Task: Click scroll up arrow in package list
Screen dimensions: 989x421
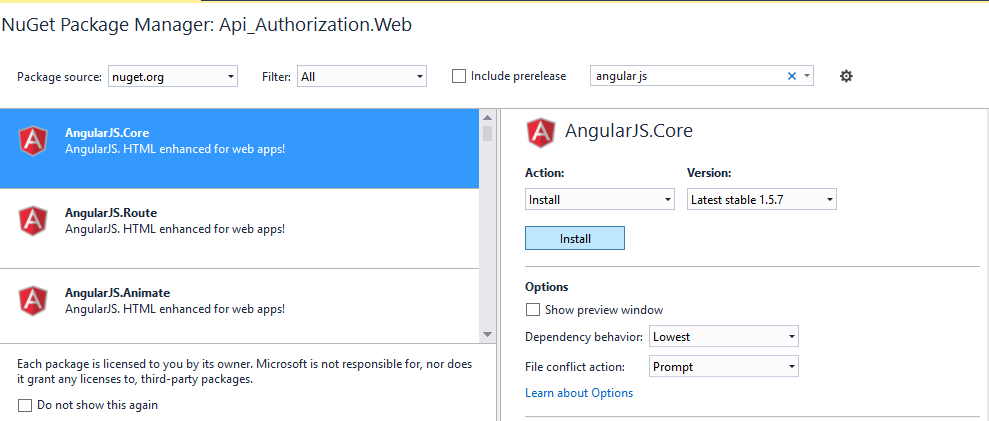Action: 487,117
